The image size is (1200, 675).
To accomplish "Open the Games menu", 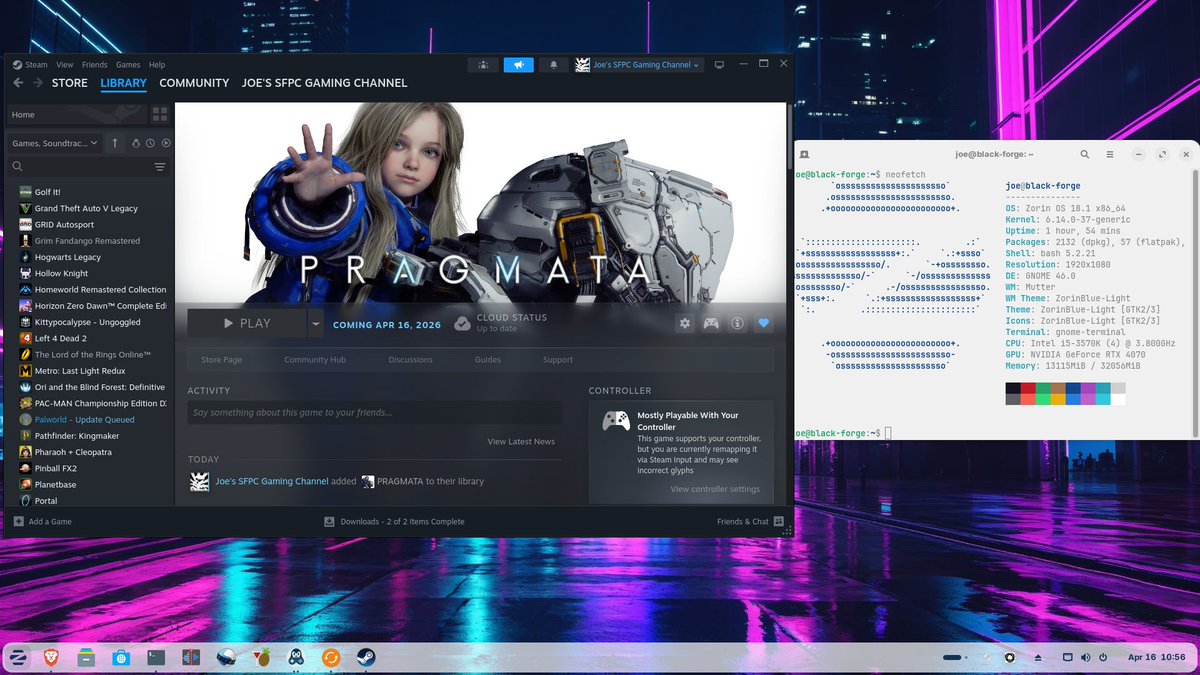I will [x=128, y=65].
